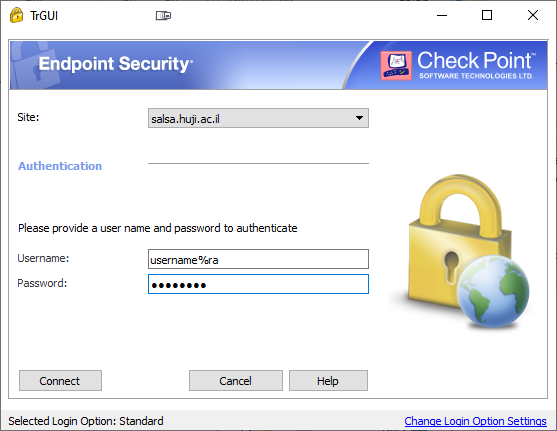This screenshot has height=431, width=557.
Task: Click the blue globe graphic
Action: [493, 291]
